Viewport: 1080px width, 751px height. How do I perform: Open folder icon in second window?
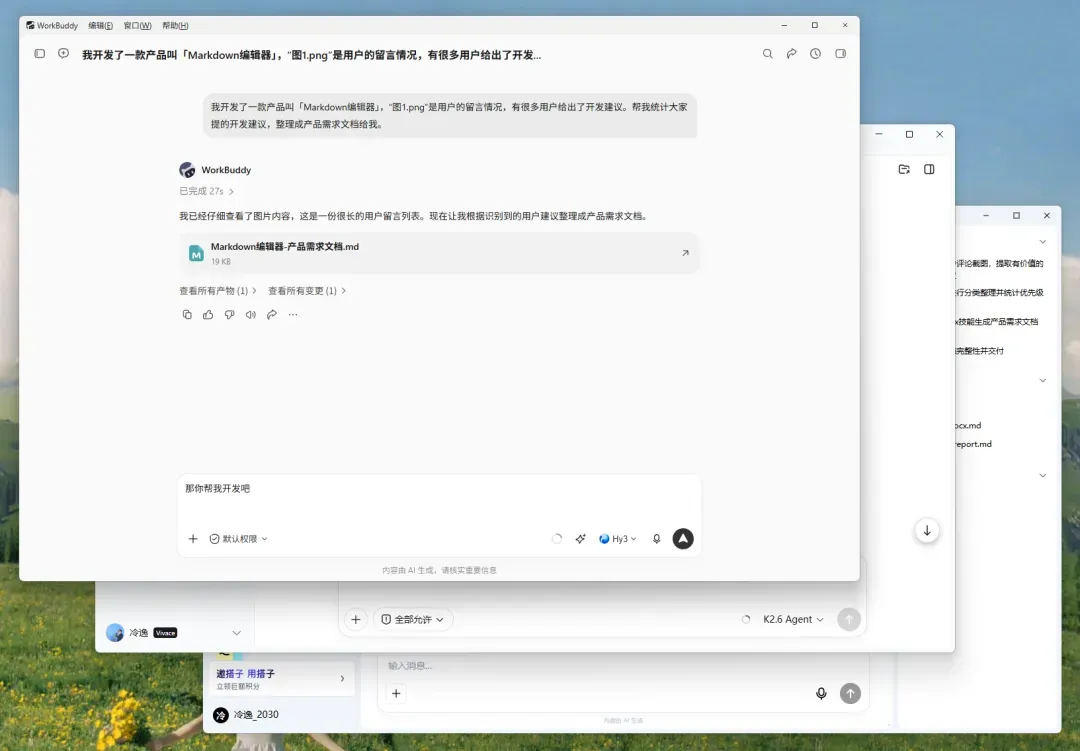[x=904, y=169]
